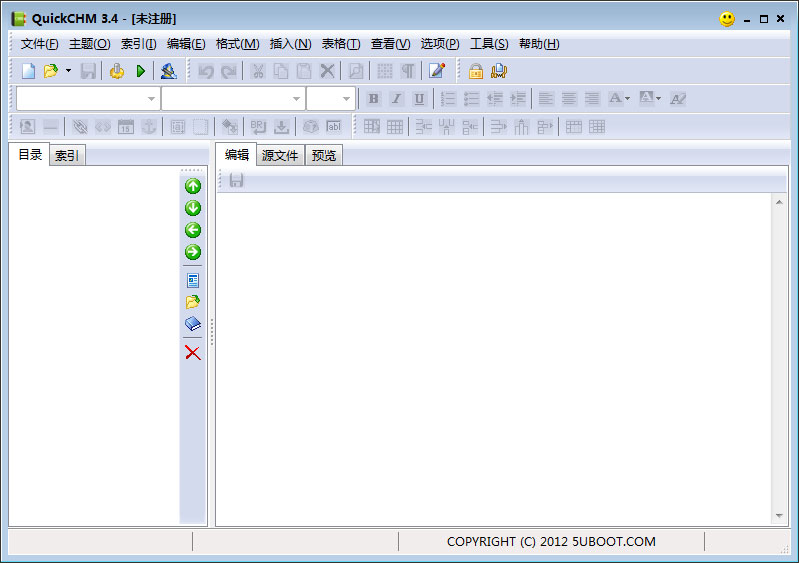
Task: Open the 工具(S) menu
Action: click(489, 44)
